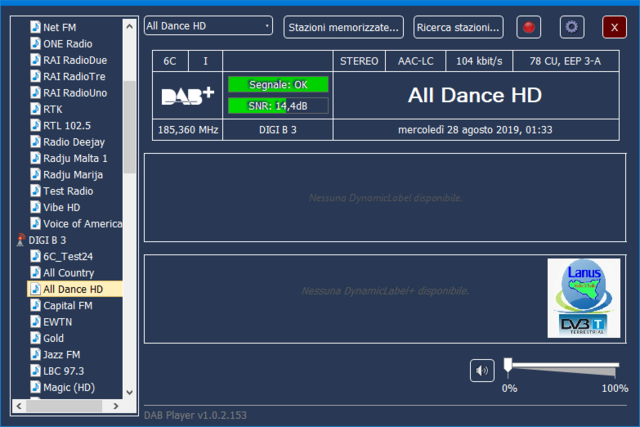Click the 78 CU, EEP 3-A cell
The image size is (640, 427).
[566, 61]
